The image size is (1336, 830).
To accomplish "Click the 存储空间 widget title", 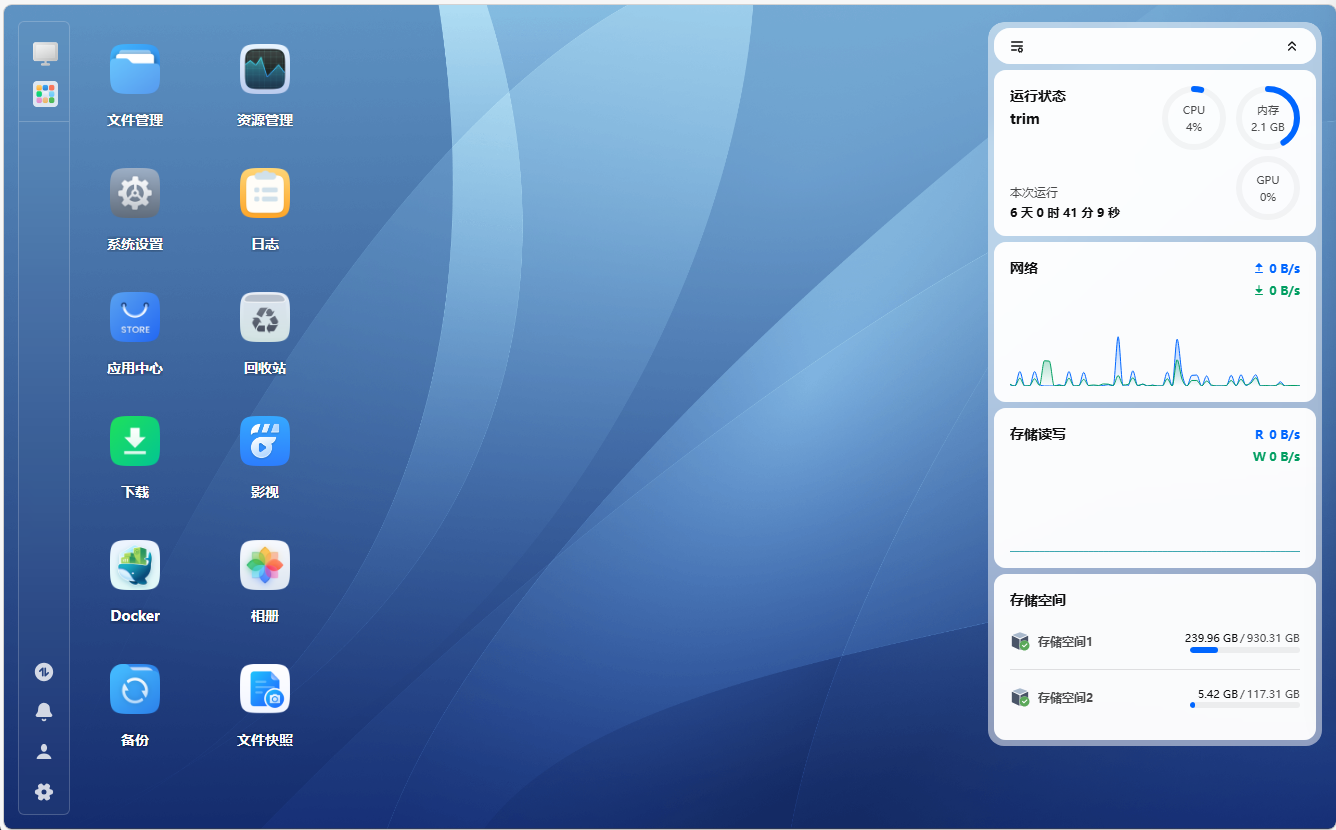I will (1038, 600).
